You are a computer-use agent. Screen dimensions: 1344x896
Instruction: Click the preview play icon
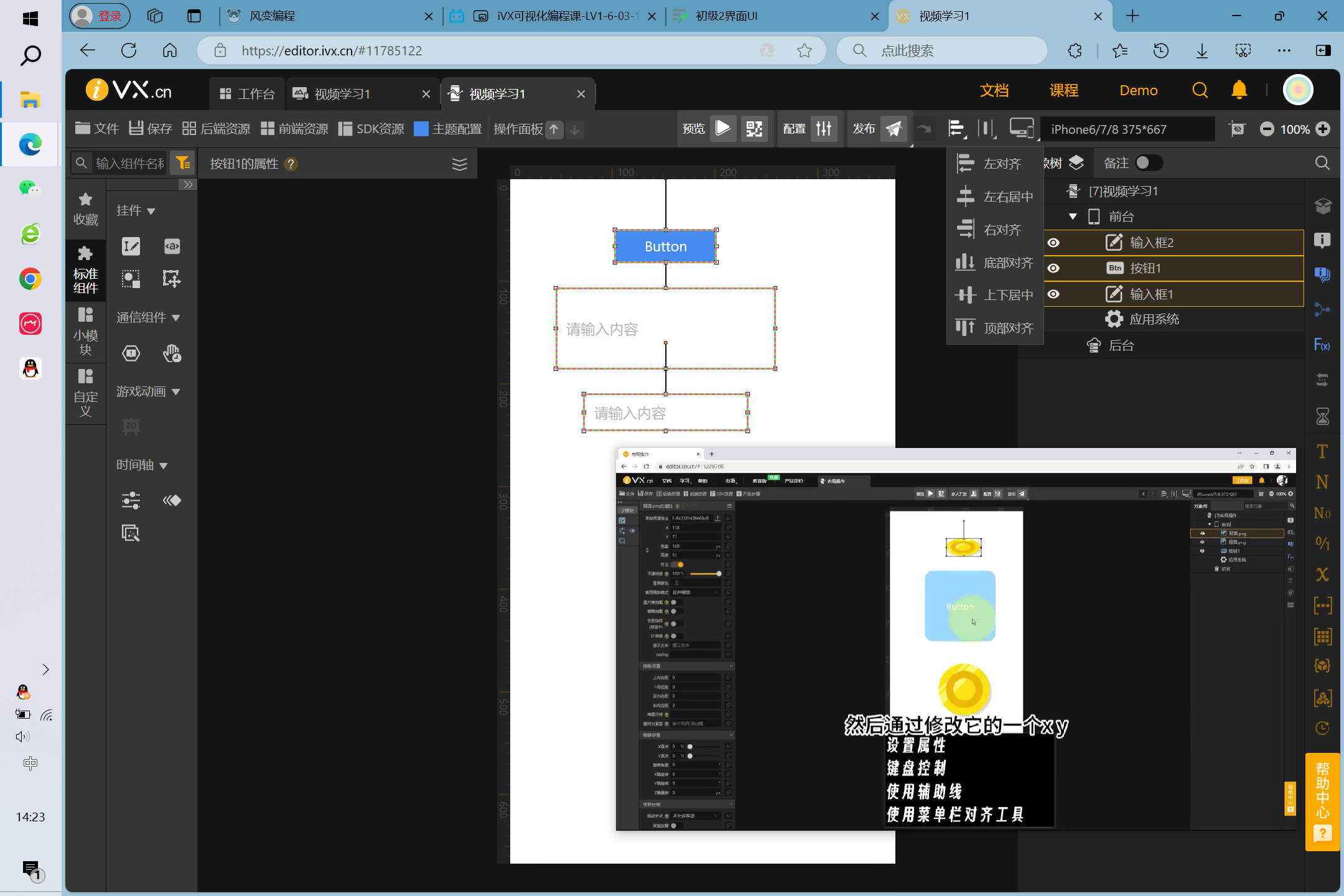(x=723, y=129)
